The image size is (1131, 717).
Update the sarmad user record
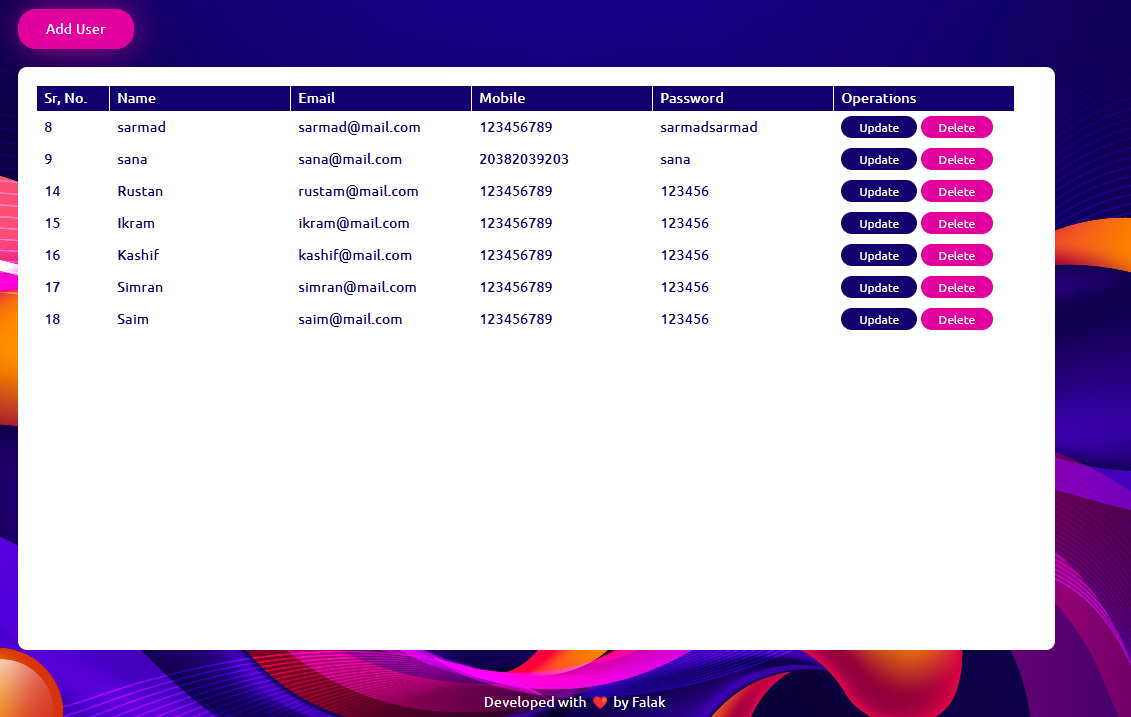[x=878, y=128]
